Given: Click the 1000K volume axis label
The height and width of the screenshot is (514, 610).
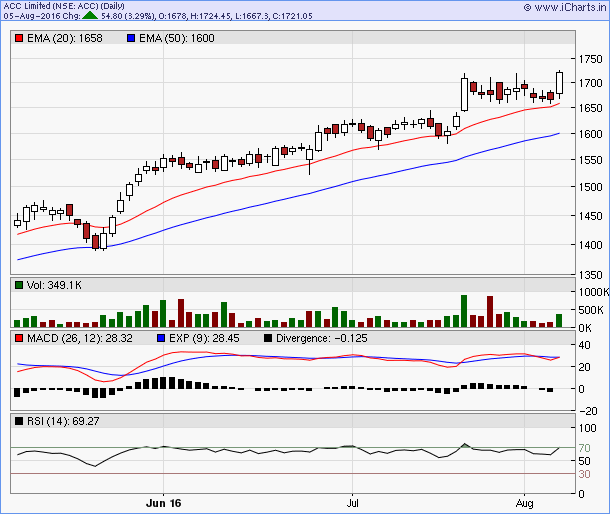Looking at the screenshot, I should tap(594, 292).
